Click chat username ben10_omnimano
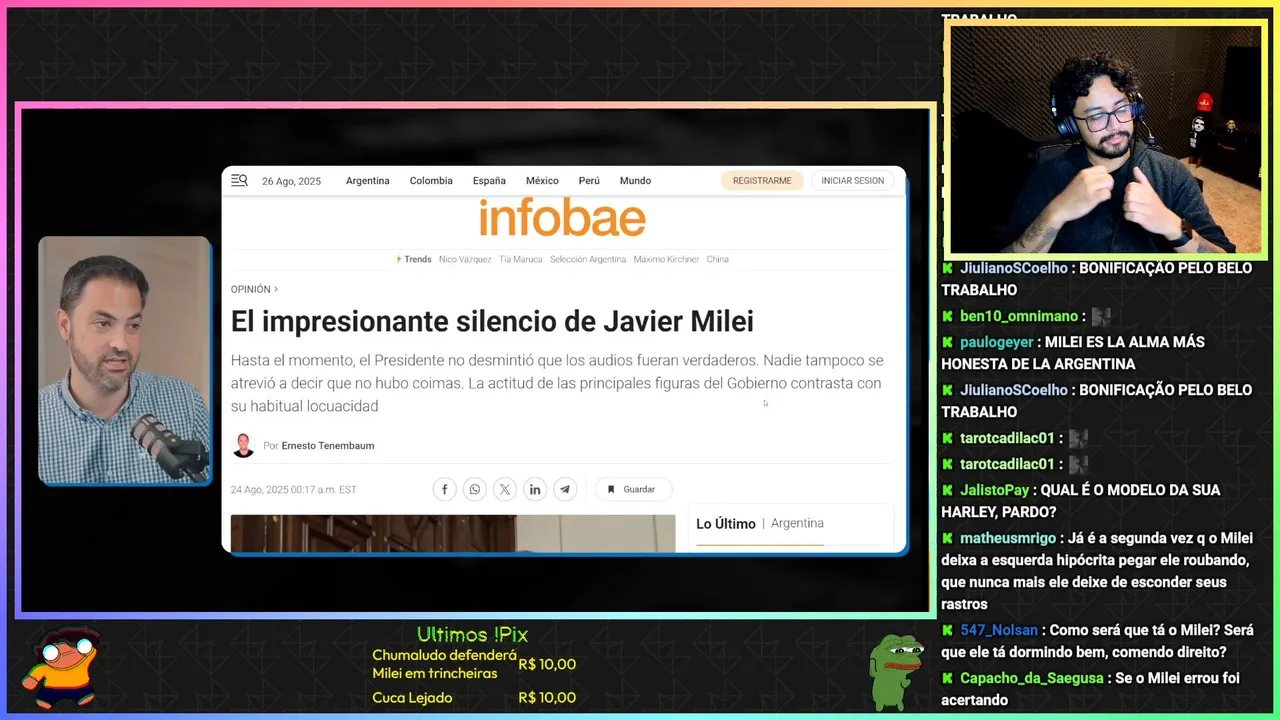This screenshot has width=1280, height=720. point(1019,316)
